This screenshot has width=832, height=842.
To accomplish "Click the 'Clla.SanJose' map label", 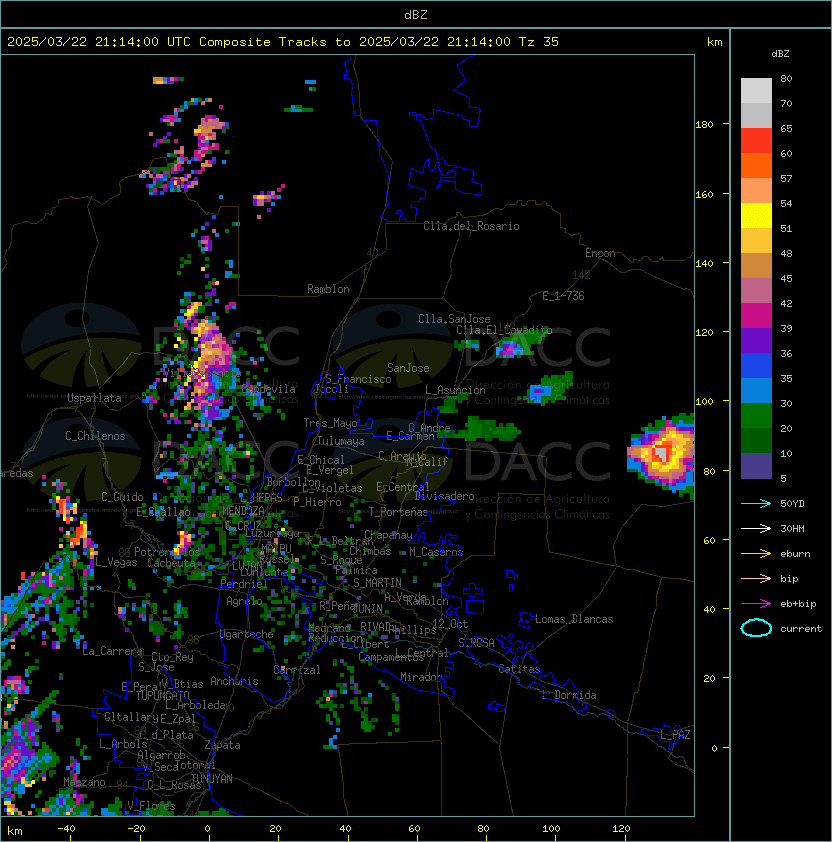I will [454, 319].
